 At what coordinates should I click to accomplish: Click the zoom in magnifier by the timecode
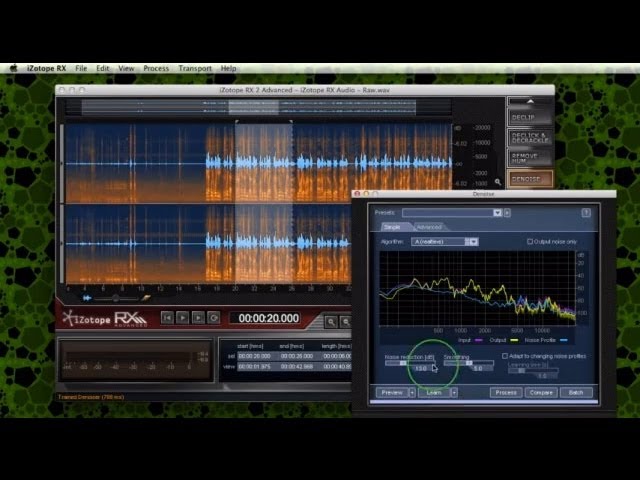coord(331,322)
